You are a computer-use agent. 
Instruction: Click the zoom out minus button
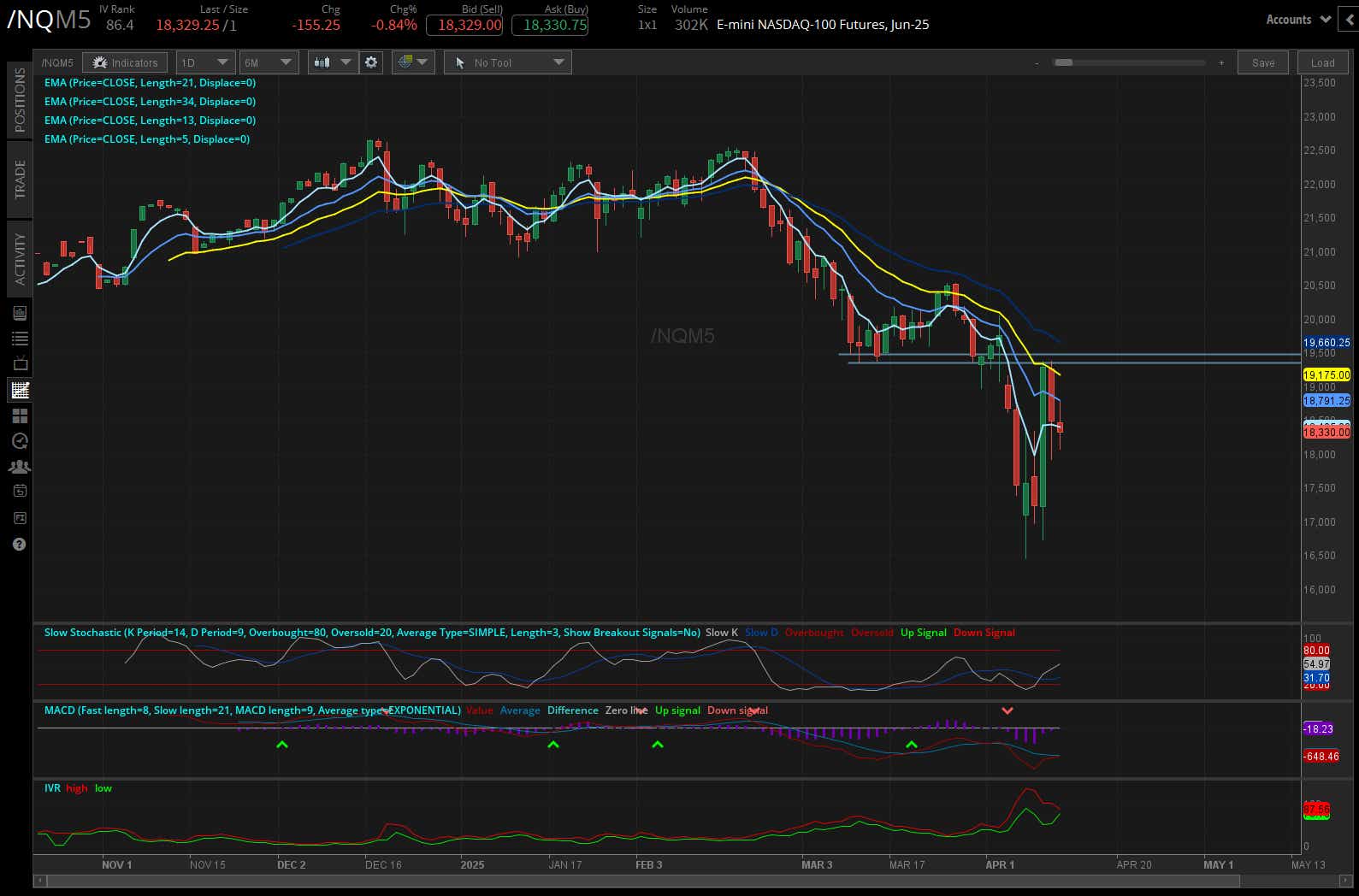1037,62
